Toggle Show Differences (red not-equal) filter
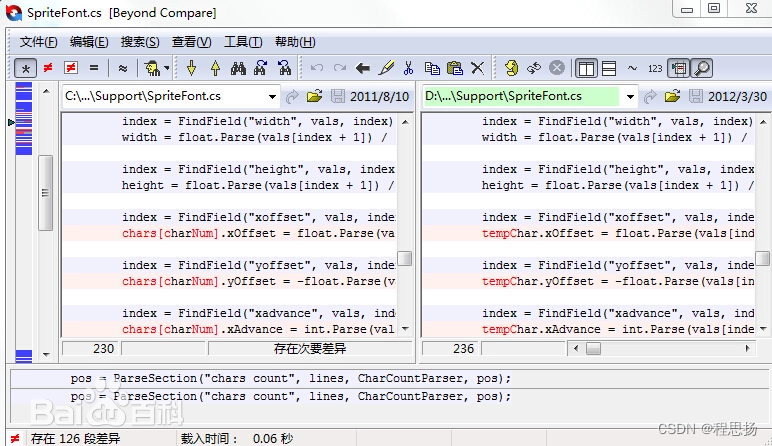 click(x=48, y=68)
